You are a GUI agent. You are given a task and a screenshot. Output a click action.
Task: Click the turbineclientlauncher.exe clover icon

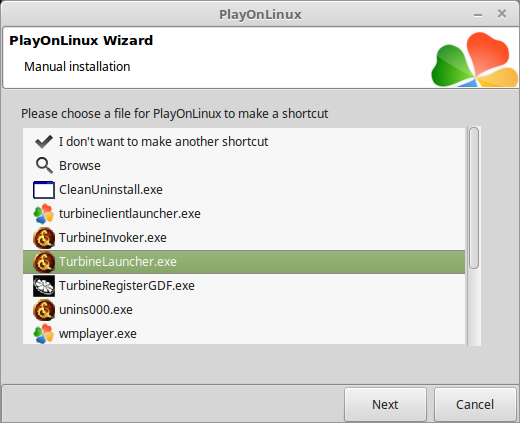pos(44,214)
